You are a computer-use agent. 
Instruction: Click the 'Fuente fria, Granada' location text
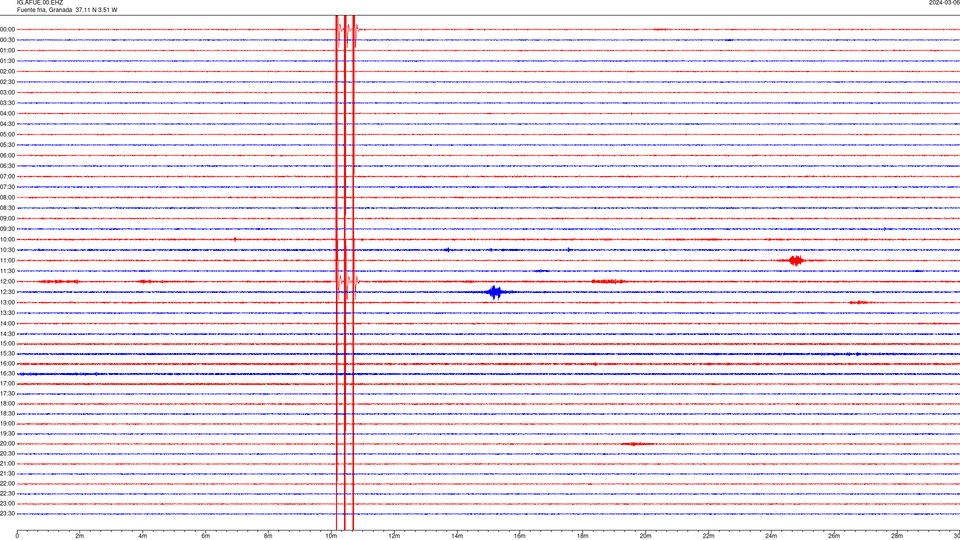click(44, 10)
